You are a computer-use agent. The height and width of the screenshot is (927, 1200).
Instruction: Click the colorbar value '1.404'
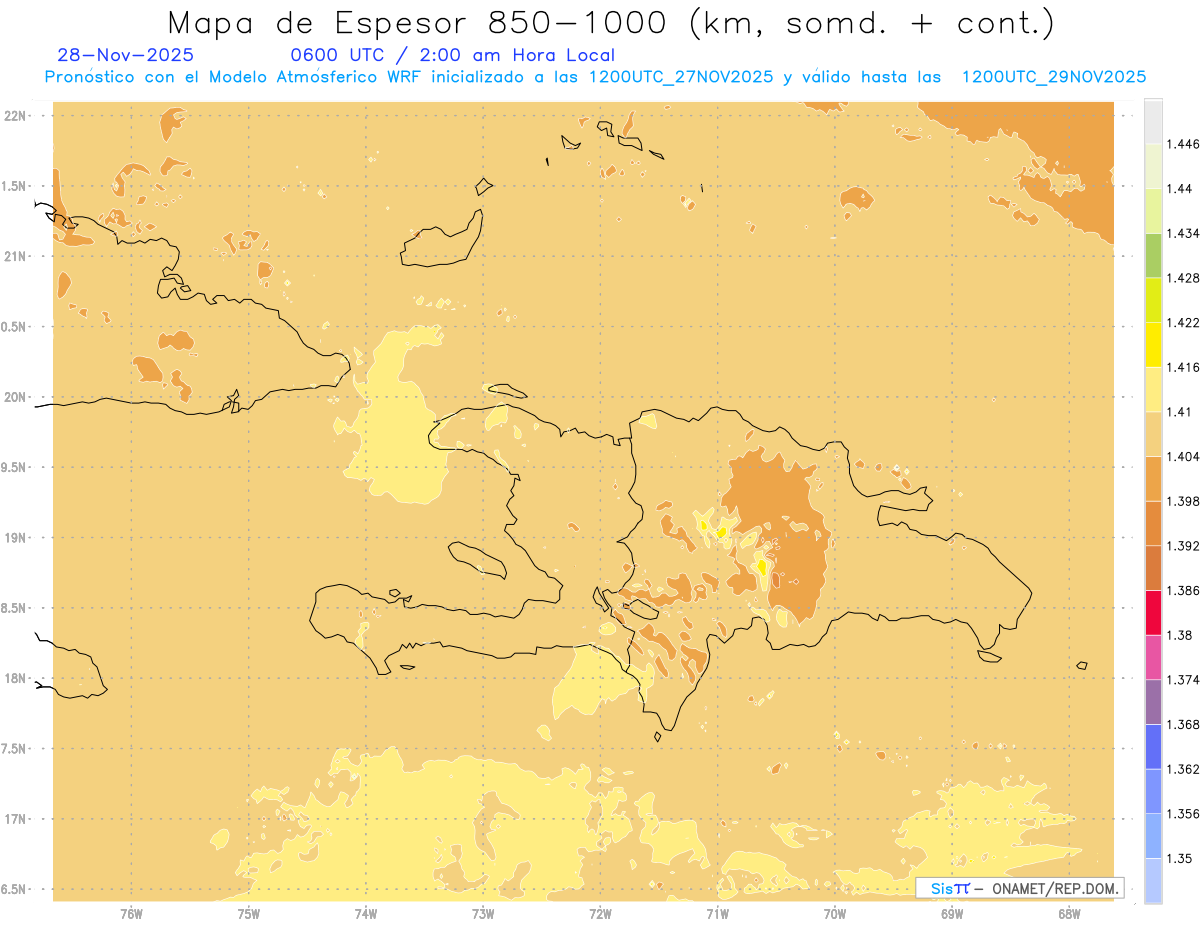(x=1184, y=456)
